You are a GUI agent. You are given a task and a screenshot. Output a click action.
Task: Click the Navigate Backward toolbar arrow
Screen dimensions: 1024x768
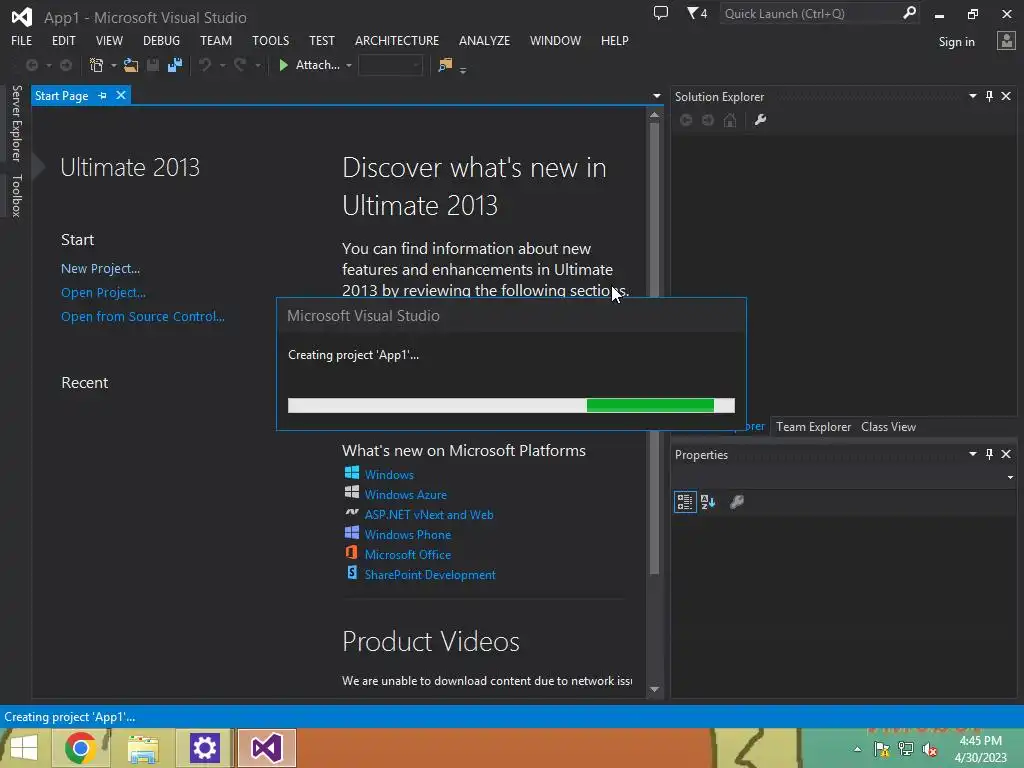(31, 65)
